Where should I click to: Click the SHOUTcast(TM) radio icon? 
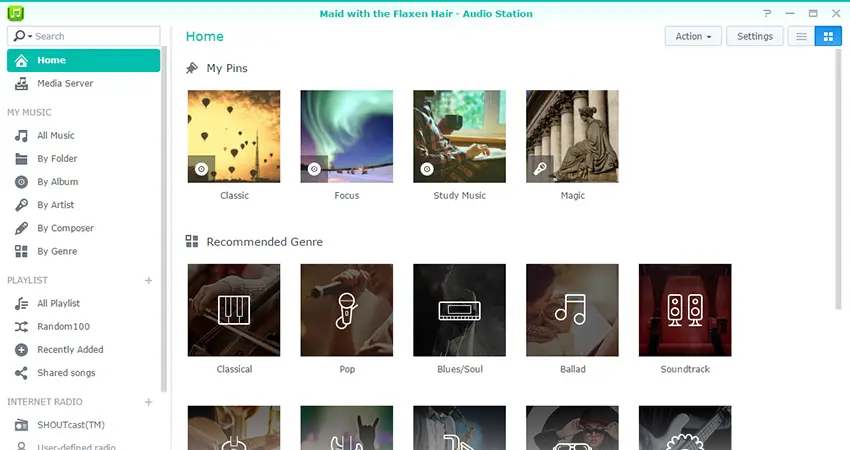pos(21,425)
